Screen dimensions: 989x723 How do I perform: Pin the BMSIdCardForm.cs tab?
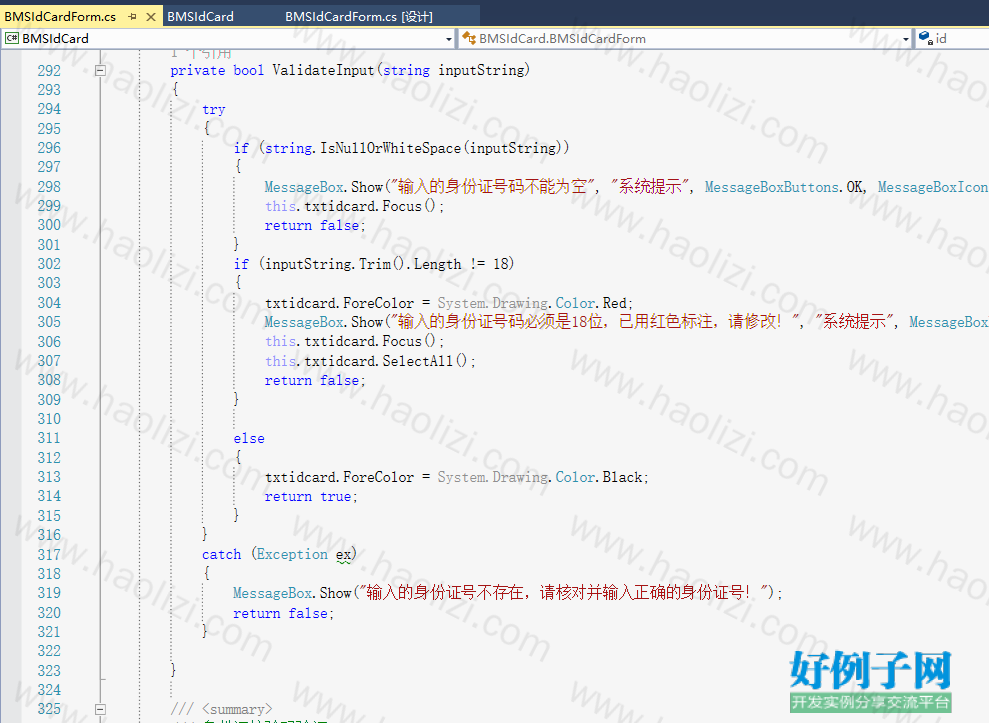[132, 17]
